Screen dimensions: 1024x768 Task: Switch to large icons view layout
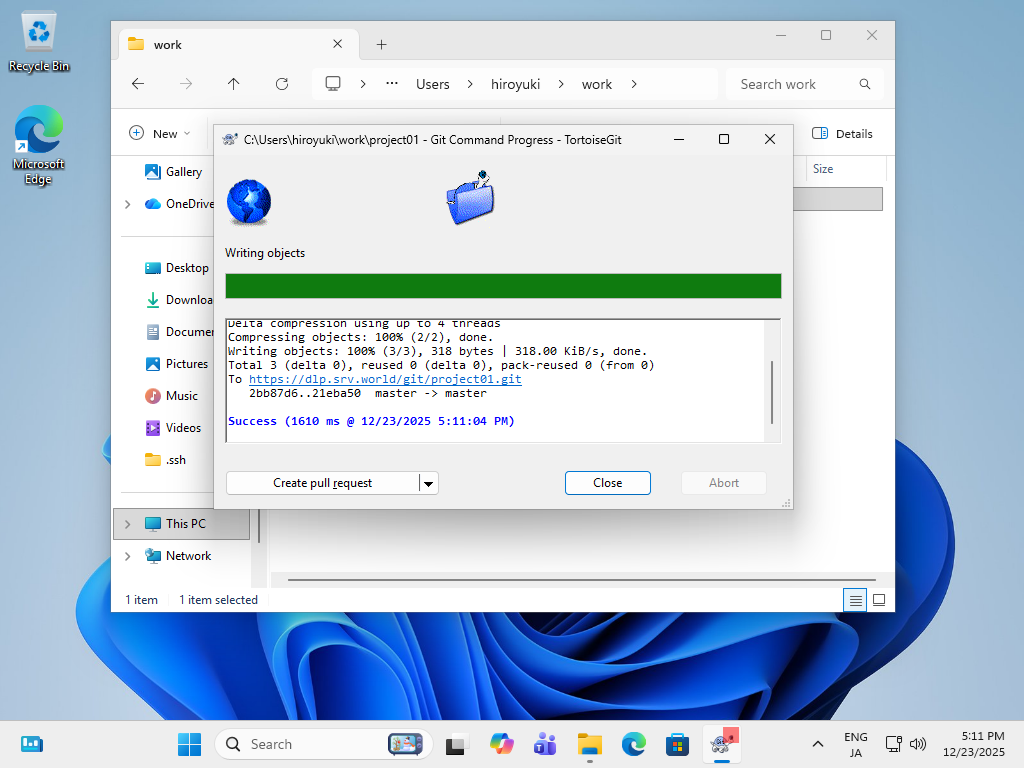(879, 600)
